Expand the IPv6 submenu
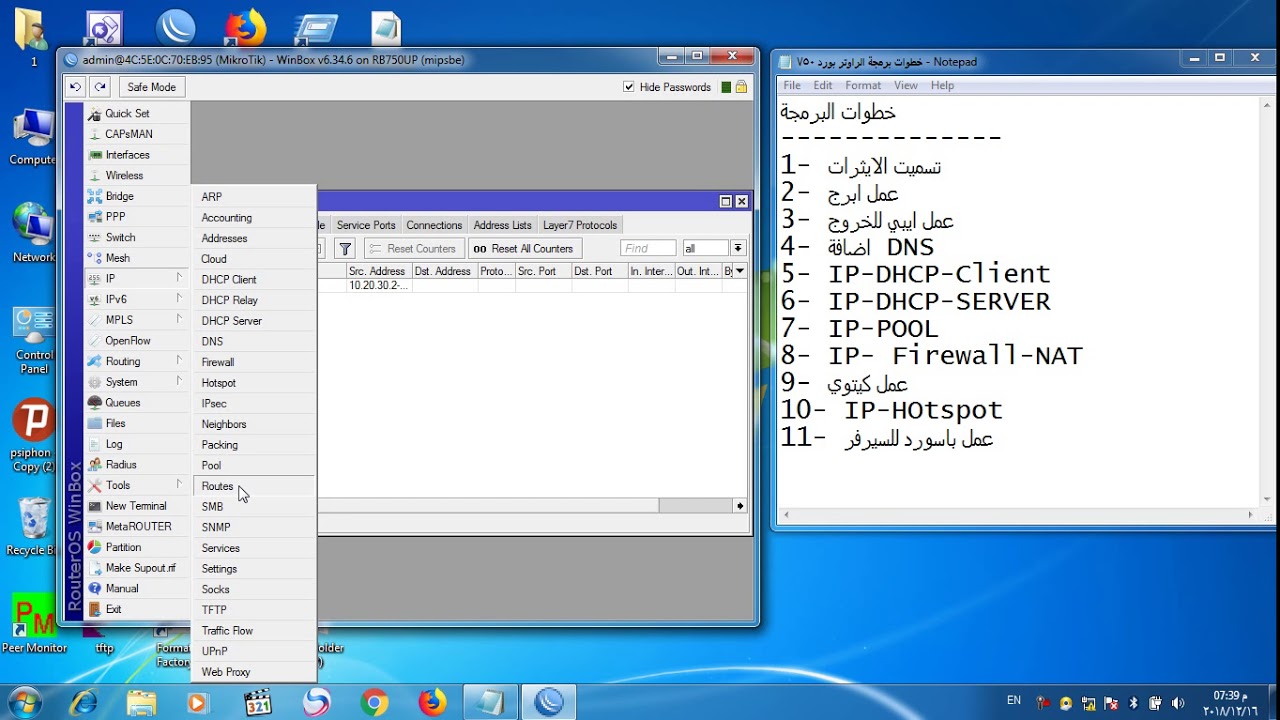Image resolution: width=1280 pixels, height=720 pixels. coord(136,300)
